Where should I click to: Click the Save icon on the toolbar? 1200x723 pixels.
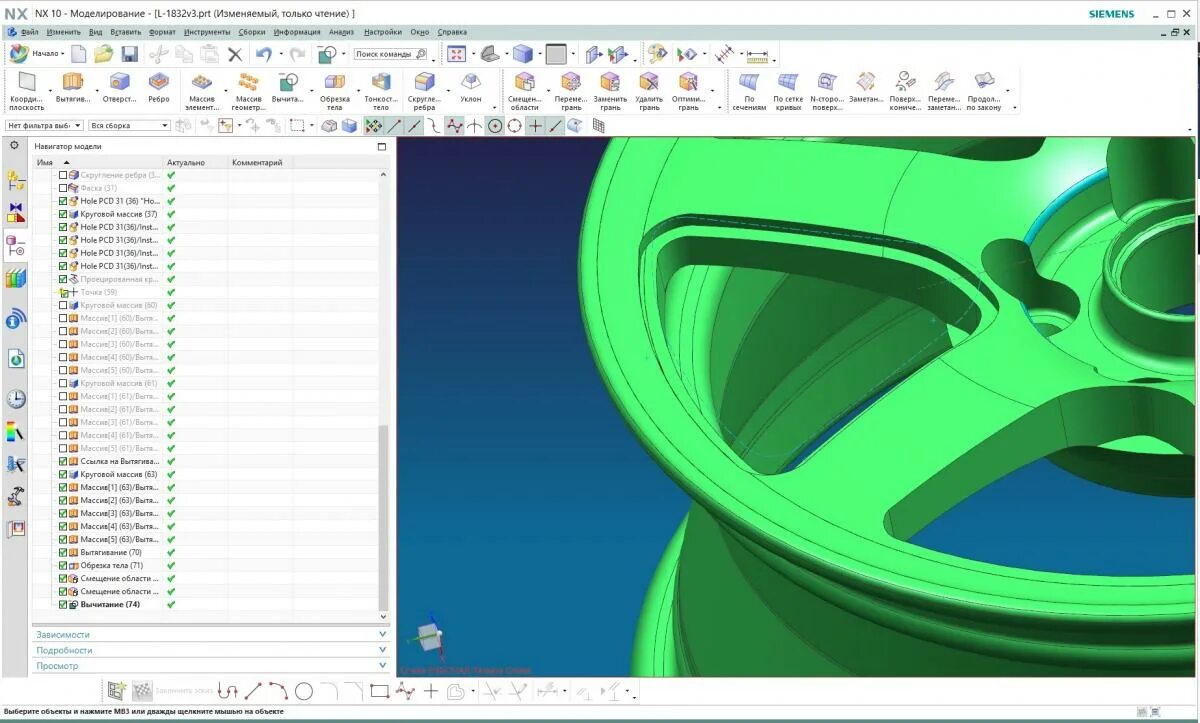(131, 54)
